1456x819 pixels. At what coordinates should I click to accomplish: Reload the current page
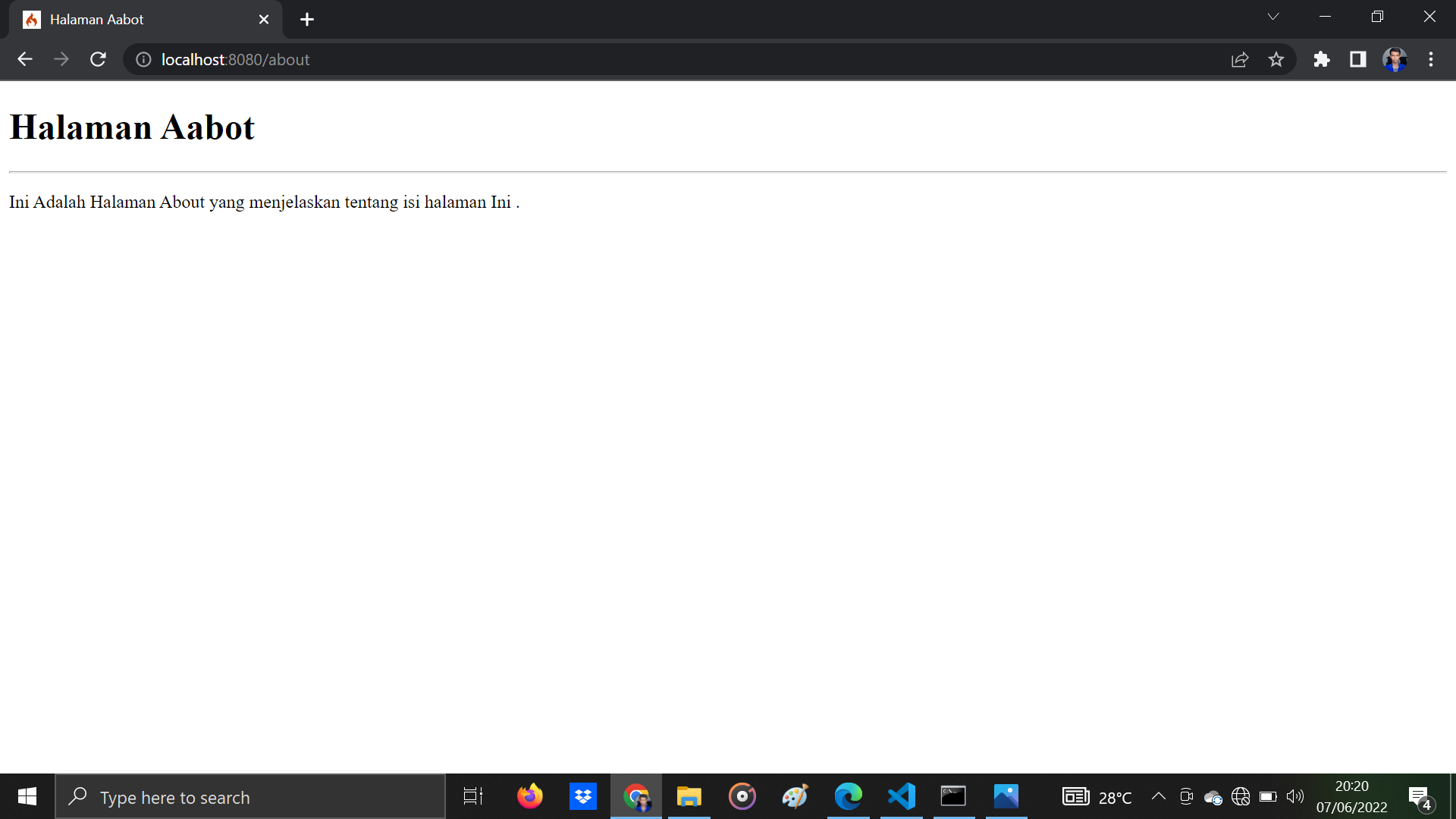(98, 59)
